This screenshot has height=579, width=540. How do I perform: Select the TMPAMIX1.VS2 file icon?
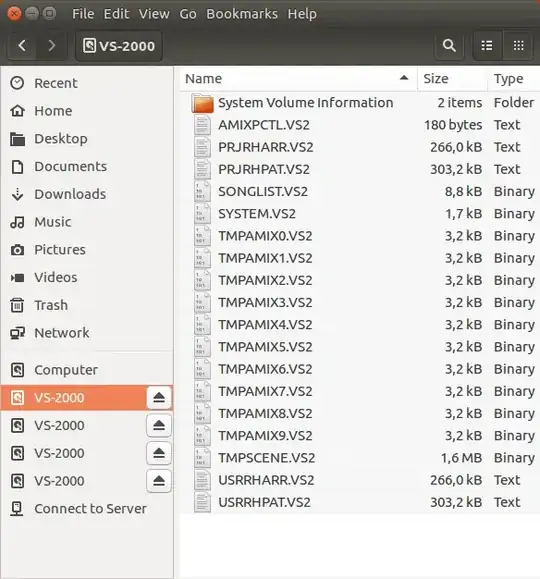click(202, 258)
